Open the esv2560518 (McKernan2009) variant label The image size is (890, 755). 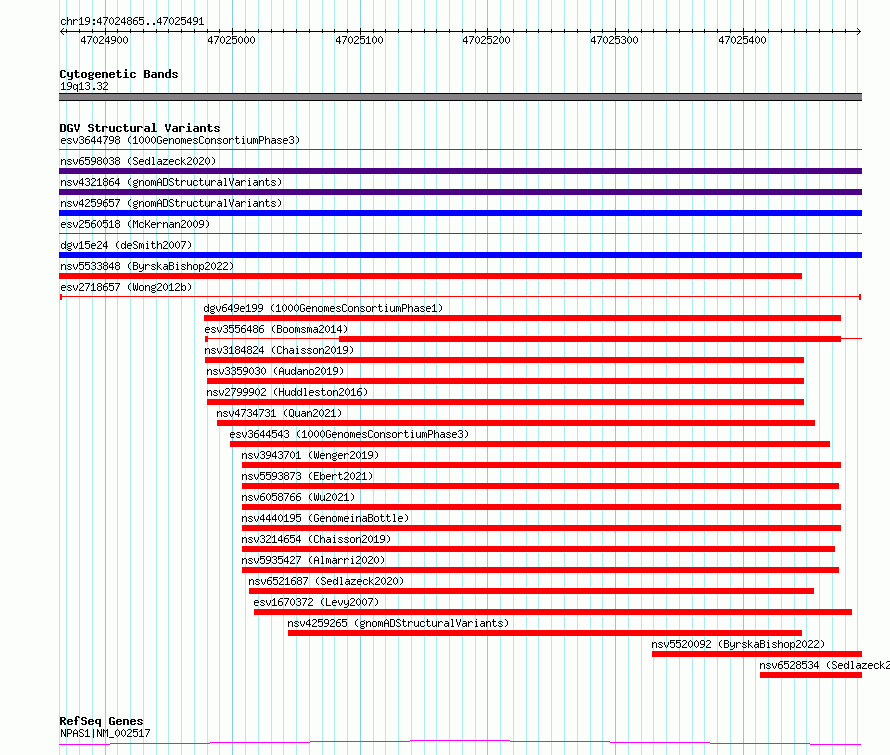click(135, 224)
